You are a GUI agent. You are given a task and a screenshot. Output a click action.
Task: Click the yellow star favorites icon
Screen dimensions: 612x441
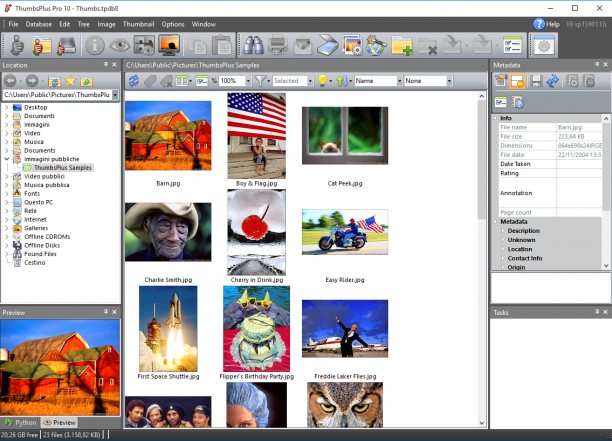tap(71, 81)
